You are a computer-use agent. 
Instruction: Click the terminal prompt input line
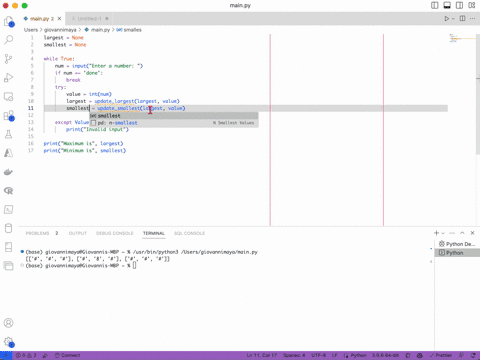pyautogui.click(x=135, y=266)
